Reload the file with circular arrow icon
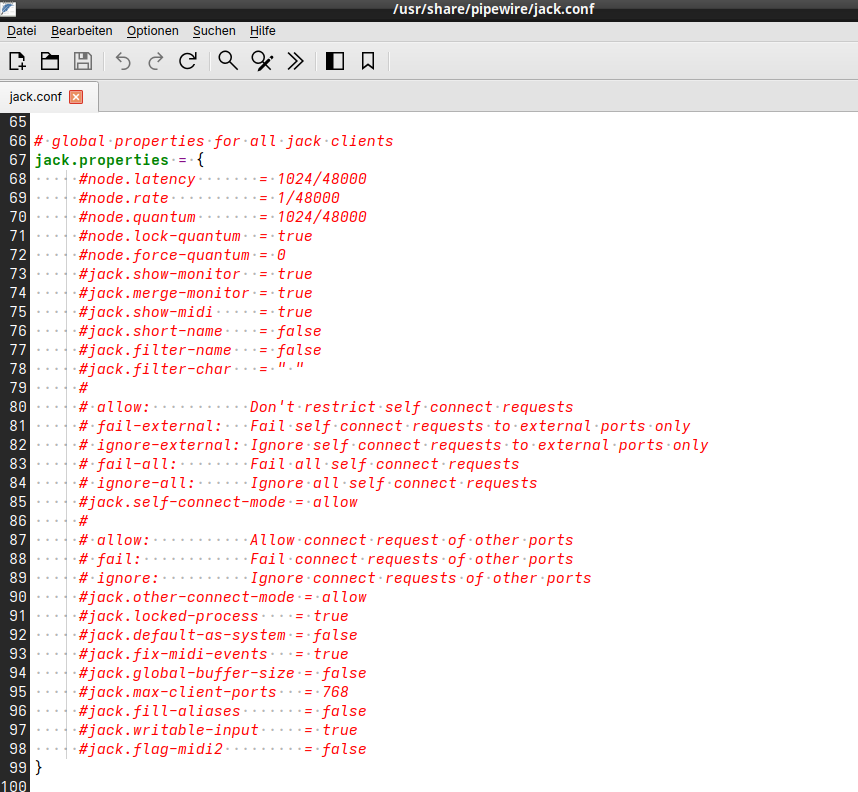 coord(187,61)
